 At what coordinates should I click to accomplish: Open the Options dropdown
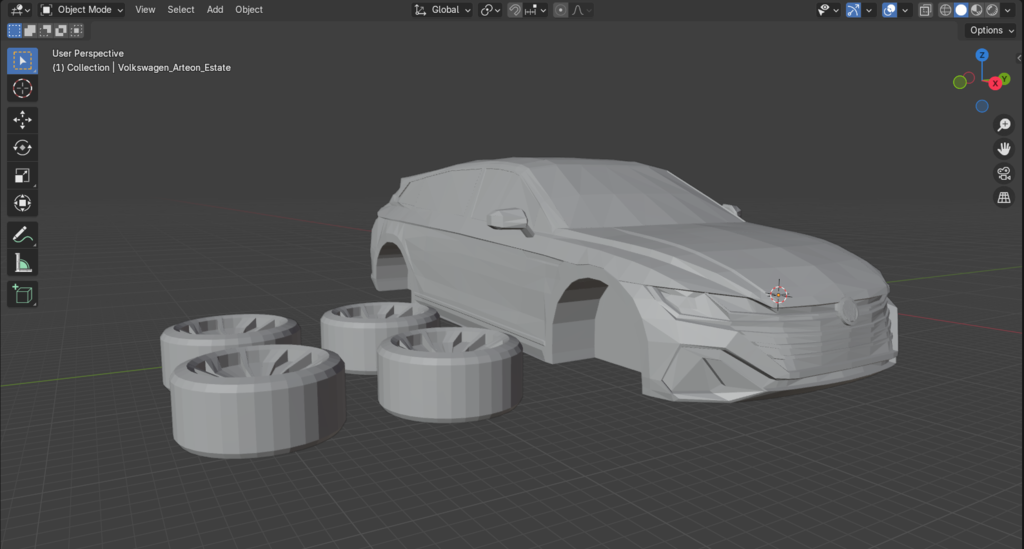click(991, 30)
